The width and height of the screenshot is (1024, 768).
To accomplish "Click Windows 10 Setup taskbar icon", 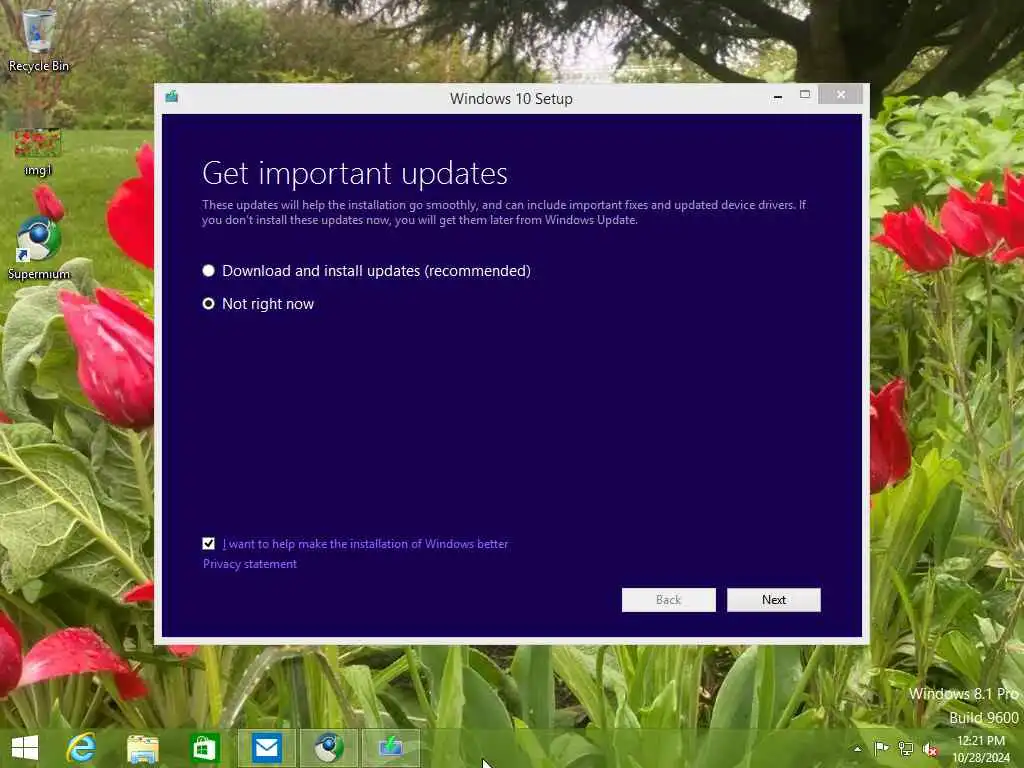I will coord(391,748).
